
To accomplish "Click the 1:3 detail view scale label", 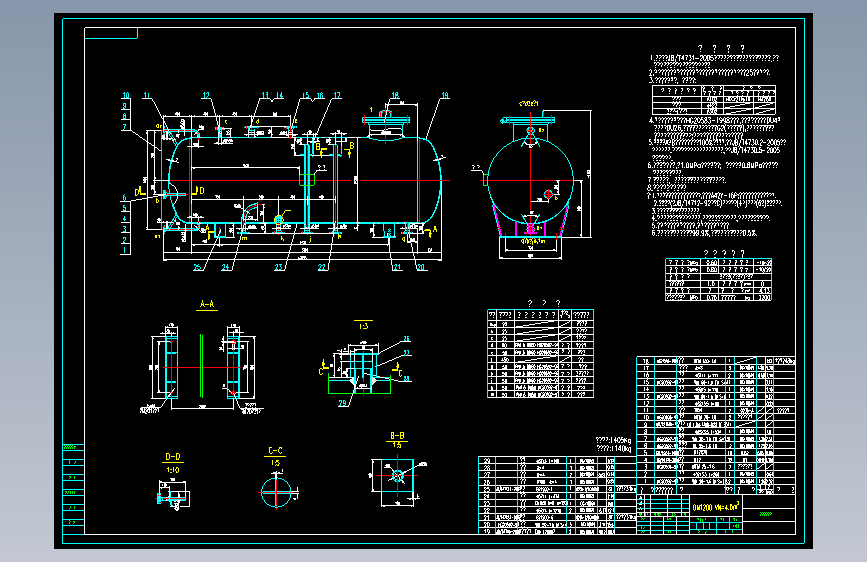I will coord(363,326).
